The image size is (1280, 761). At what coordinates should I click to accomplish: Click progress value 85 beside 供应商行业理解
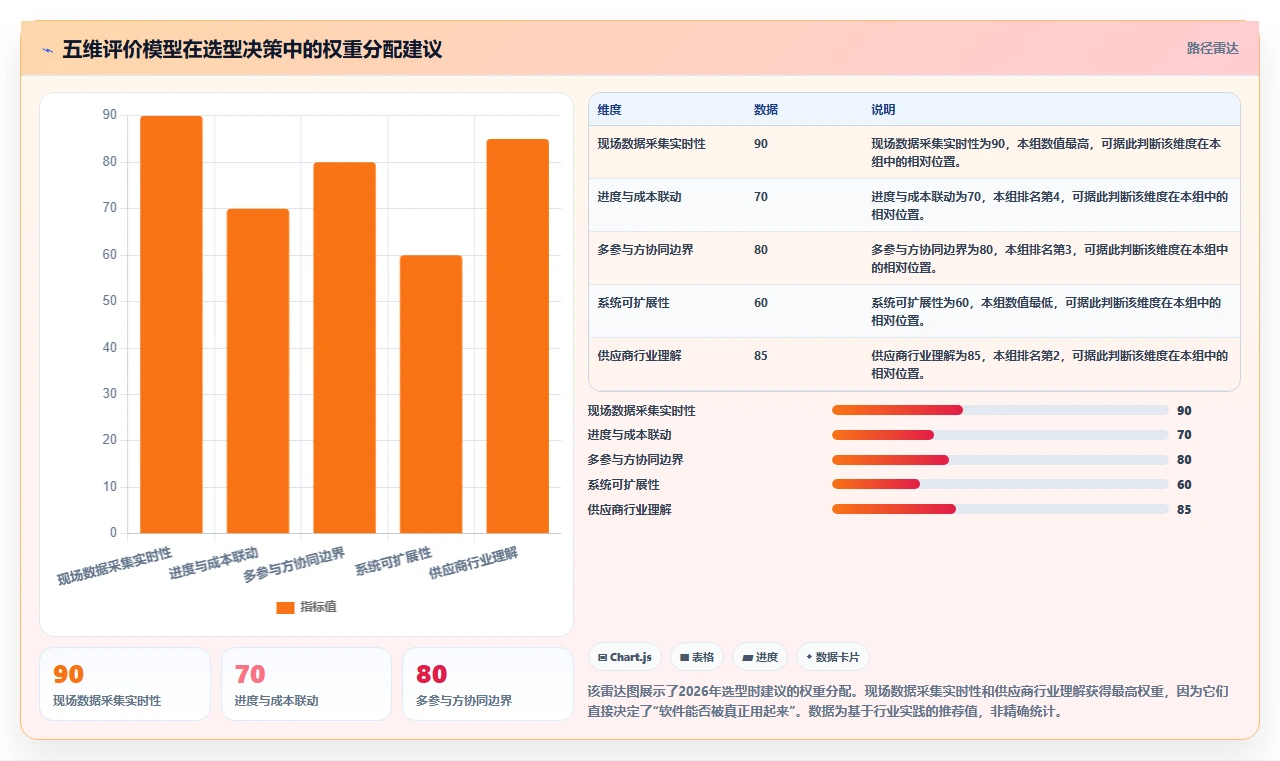[1184, 510]
